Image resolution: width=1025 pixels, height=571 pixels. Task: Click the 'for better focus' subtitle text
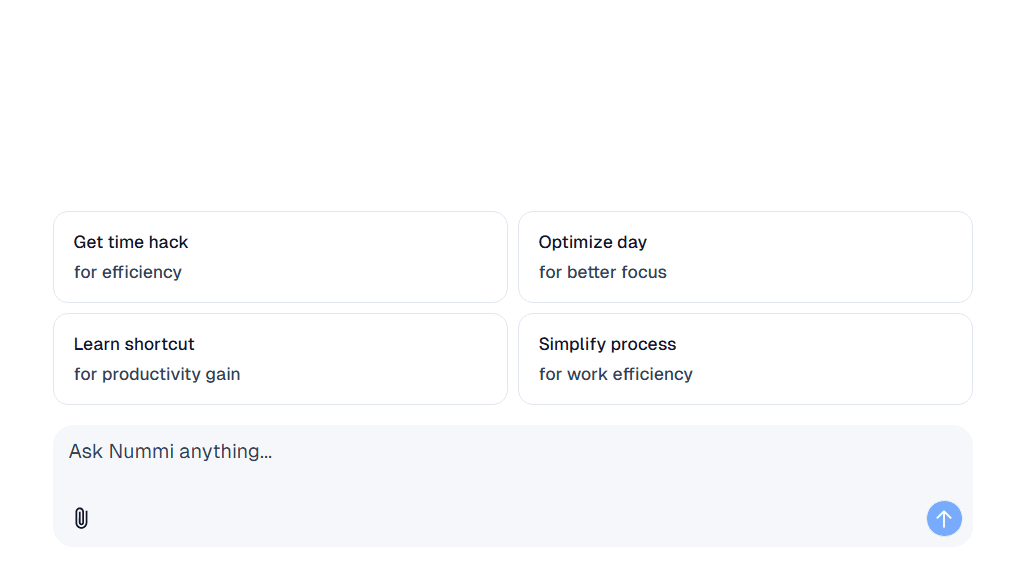(x=603, y=272)
